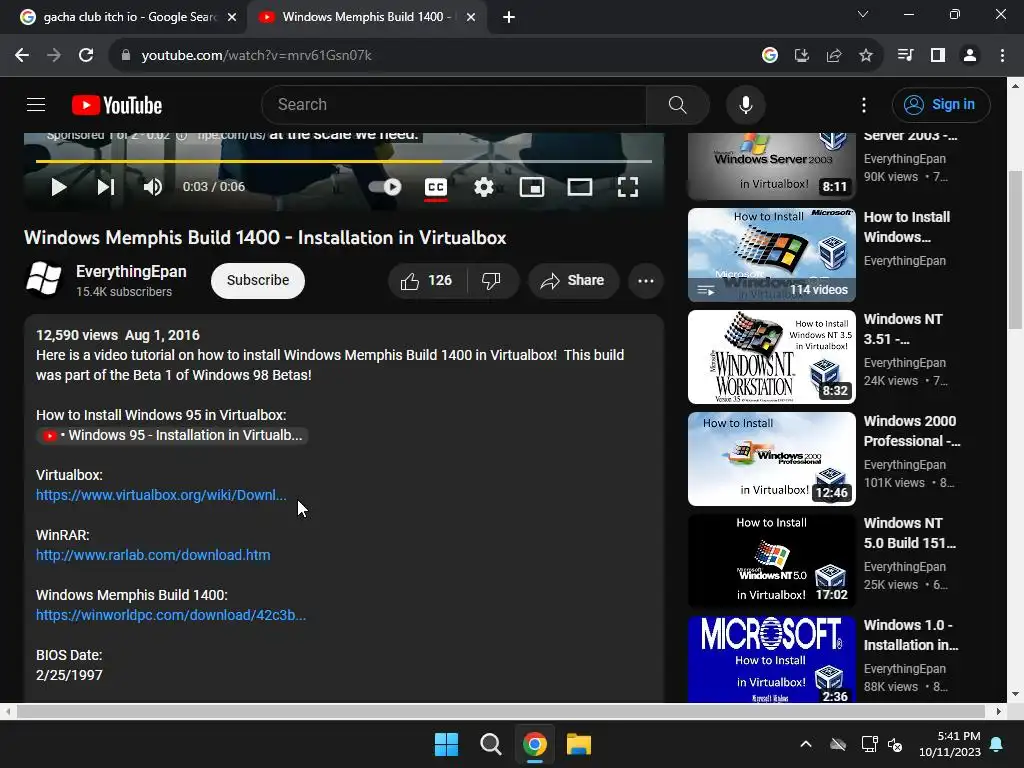Sign in to YouTube
Screen dimensions: 1024x768
[x=941, y=104]
